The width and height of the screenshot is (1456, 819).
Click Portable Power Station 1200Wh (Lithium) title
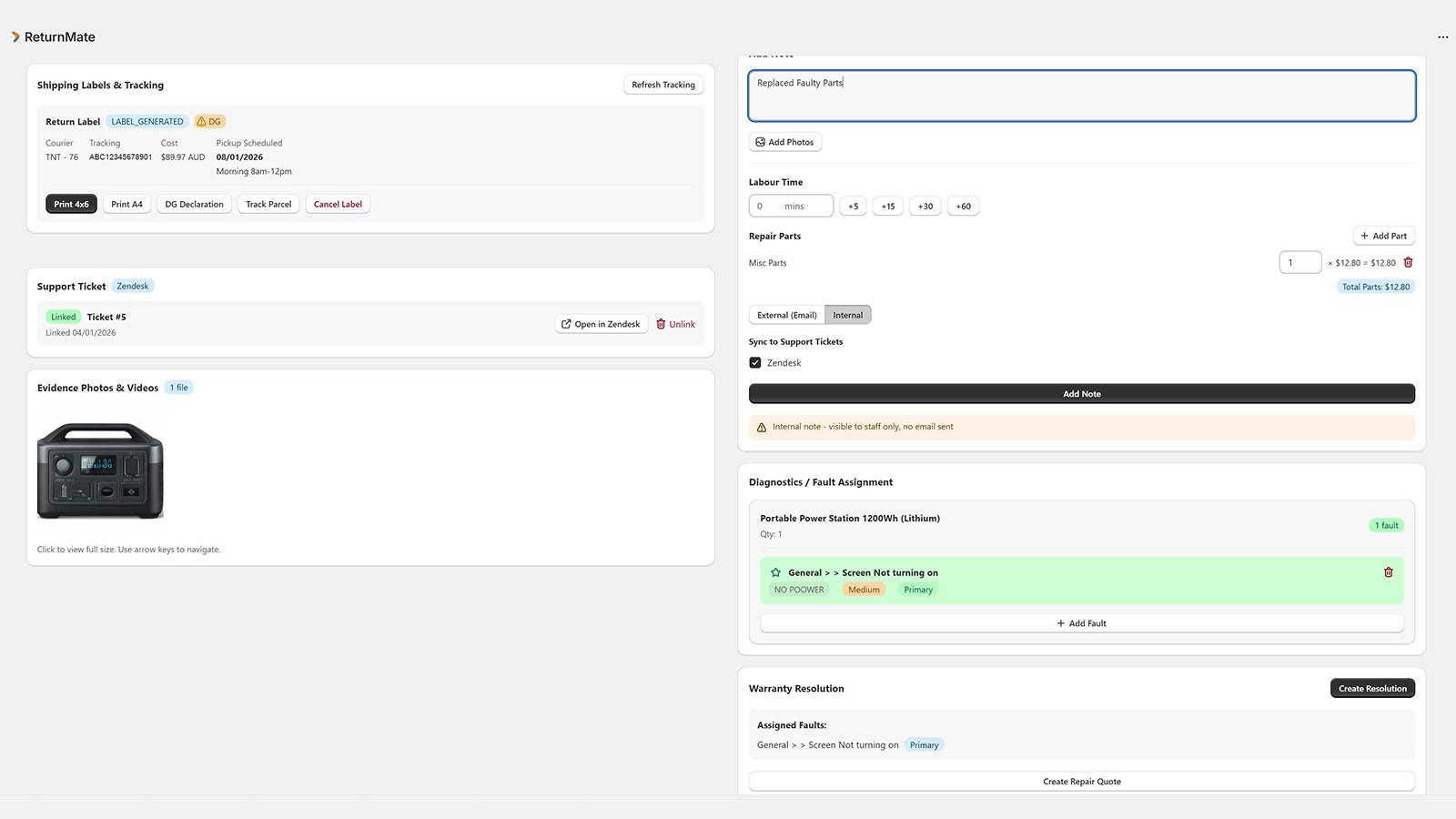[x=850, y=518]
